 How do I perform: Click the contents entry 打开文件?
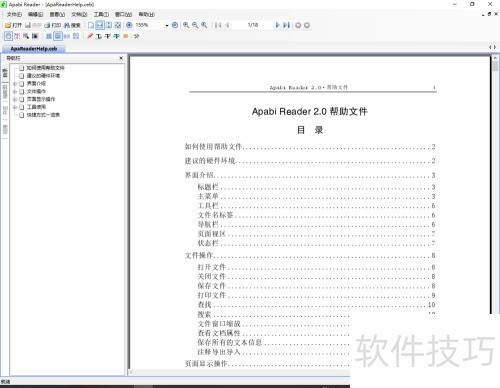pos(212,267)
